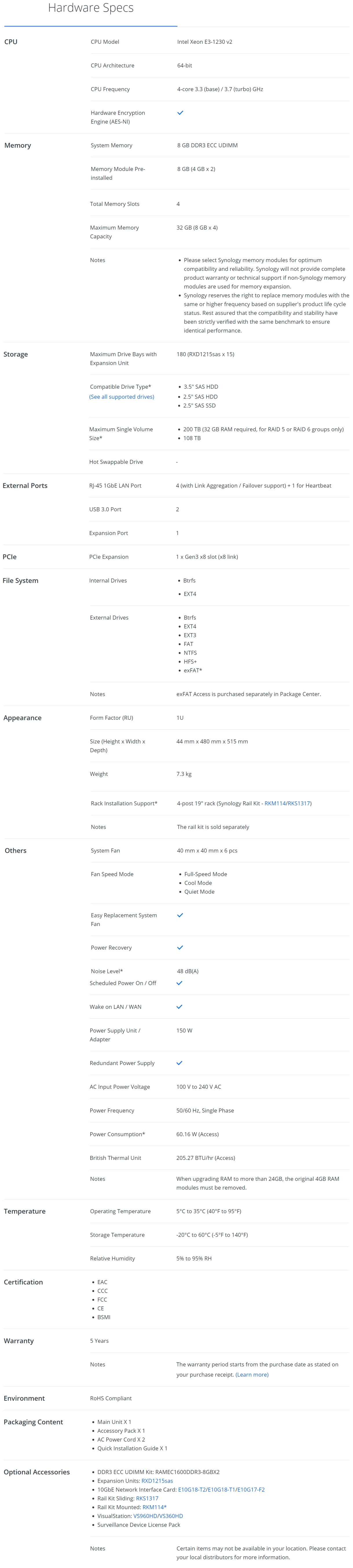The width and height of the screenshot is (353, 1568).
Task: Click the Easy Replacement System Fan checkmark
Action: coord(180,915)
